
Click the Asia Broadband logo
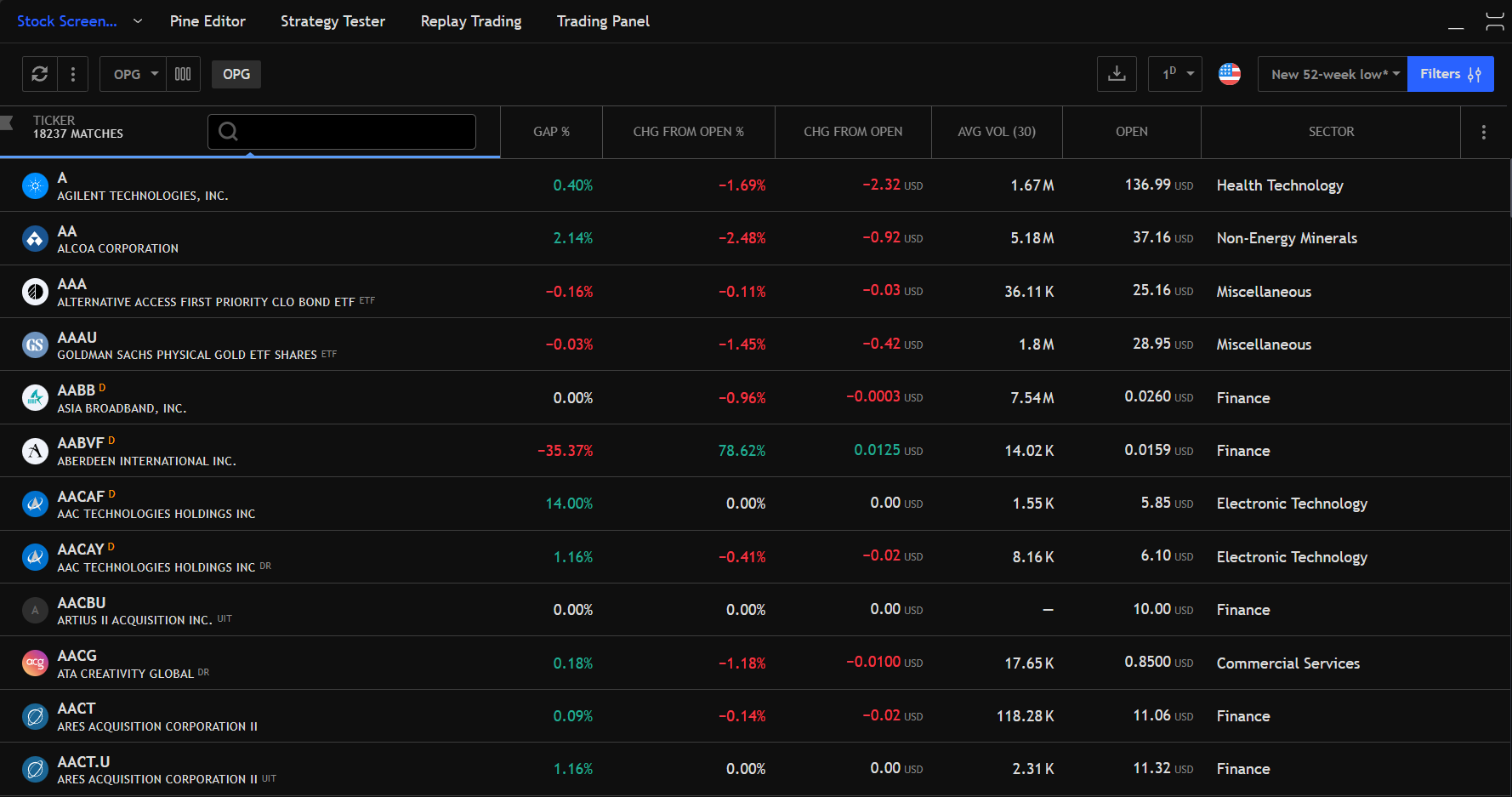tap(35, 398)
